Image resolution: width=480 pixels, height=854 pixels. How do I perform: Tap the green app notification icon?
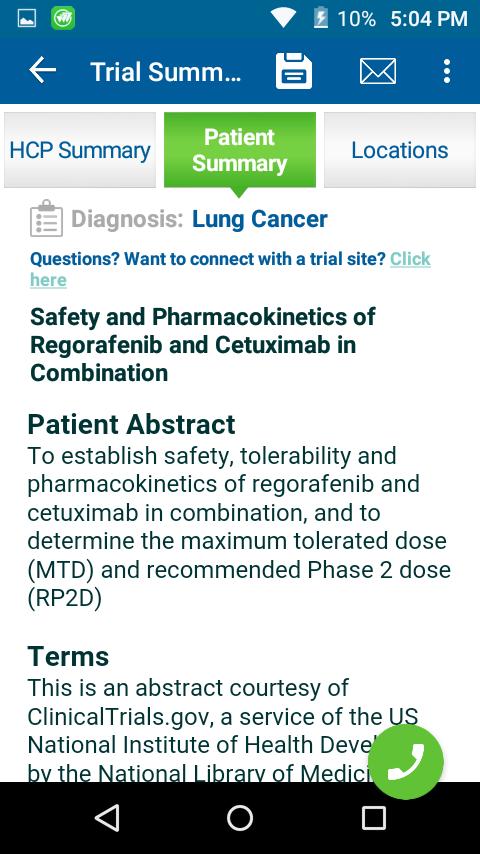pyautogui.click(x=63, y=19)
